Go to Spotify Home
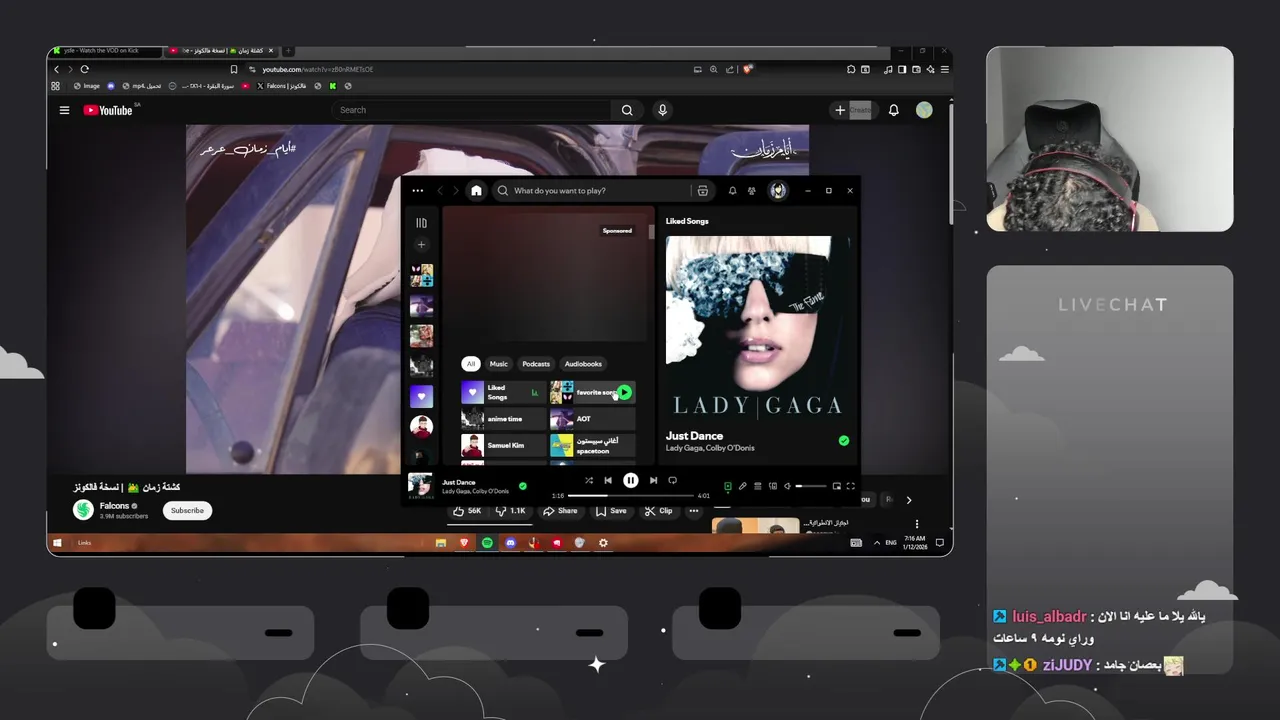The image size is (1280, 720). pyautogui.click(x=476, y=191)
